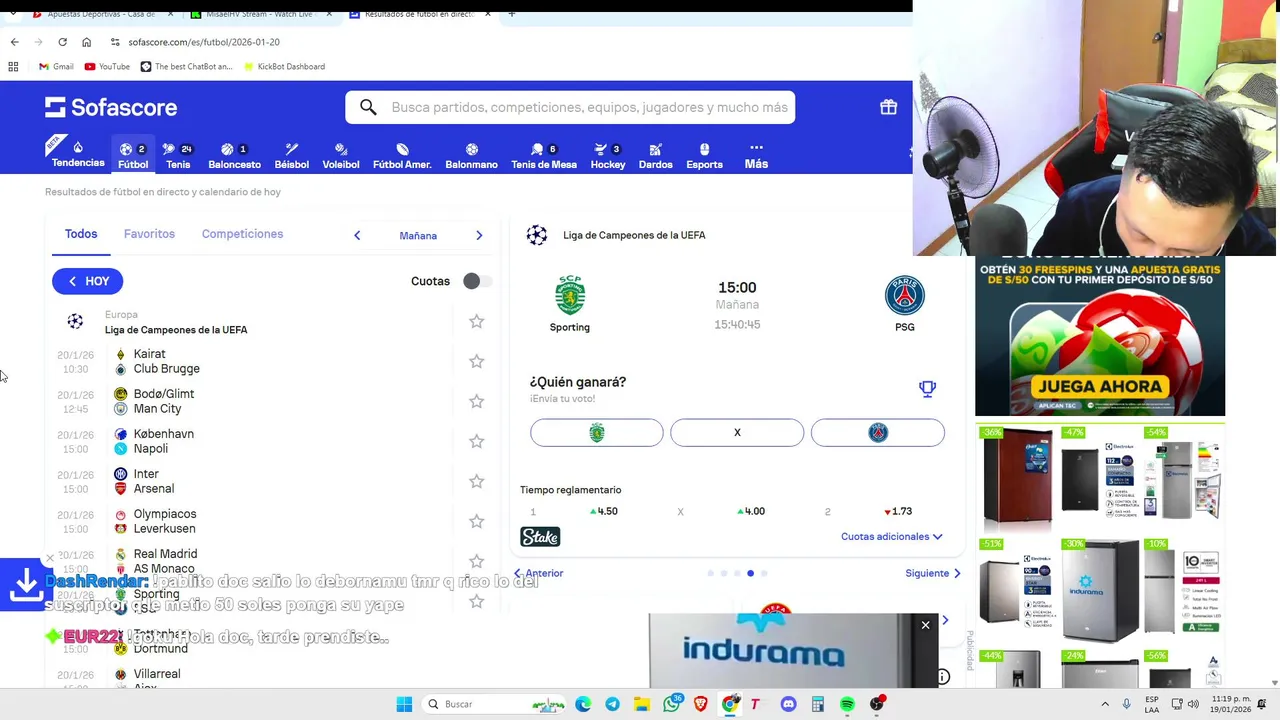Open Liga de Campeones de la UEFA header link
The height and width of the screenshot is (720, 1280).
click(634, 235)
